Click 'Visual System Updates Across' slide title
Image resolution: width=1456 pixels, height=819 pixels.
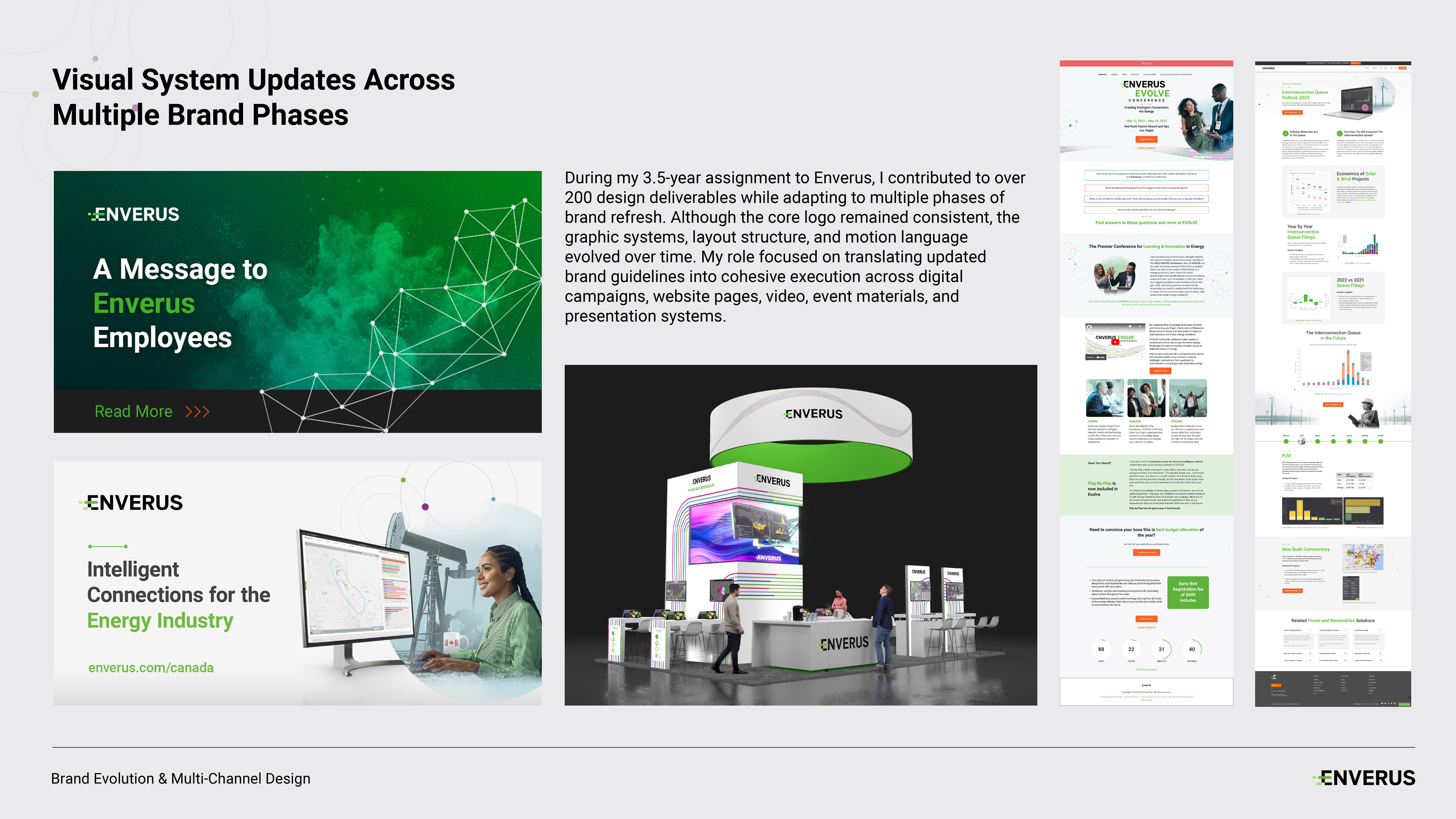(x=254, y=97)
